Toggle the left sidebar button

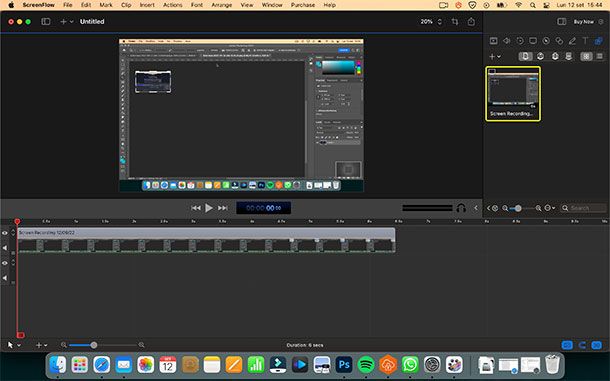coord(46,22)
